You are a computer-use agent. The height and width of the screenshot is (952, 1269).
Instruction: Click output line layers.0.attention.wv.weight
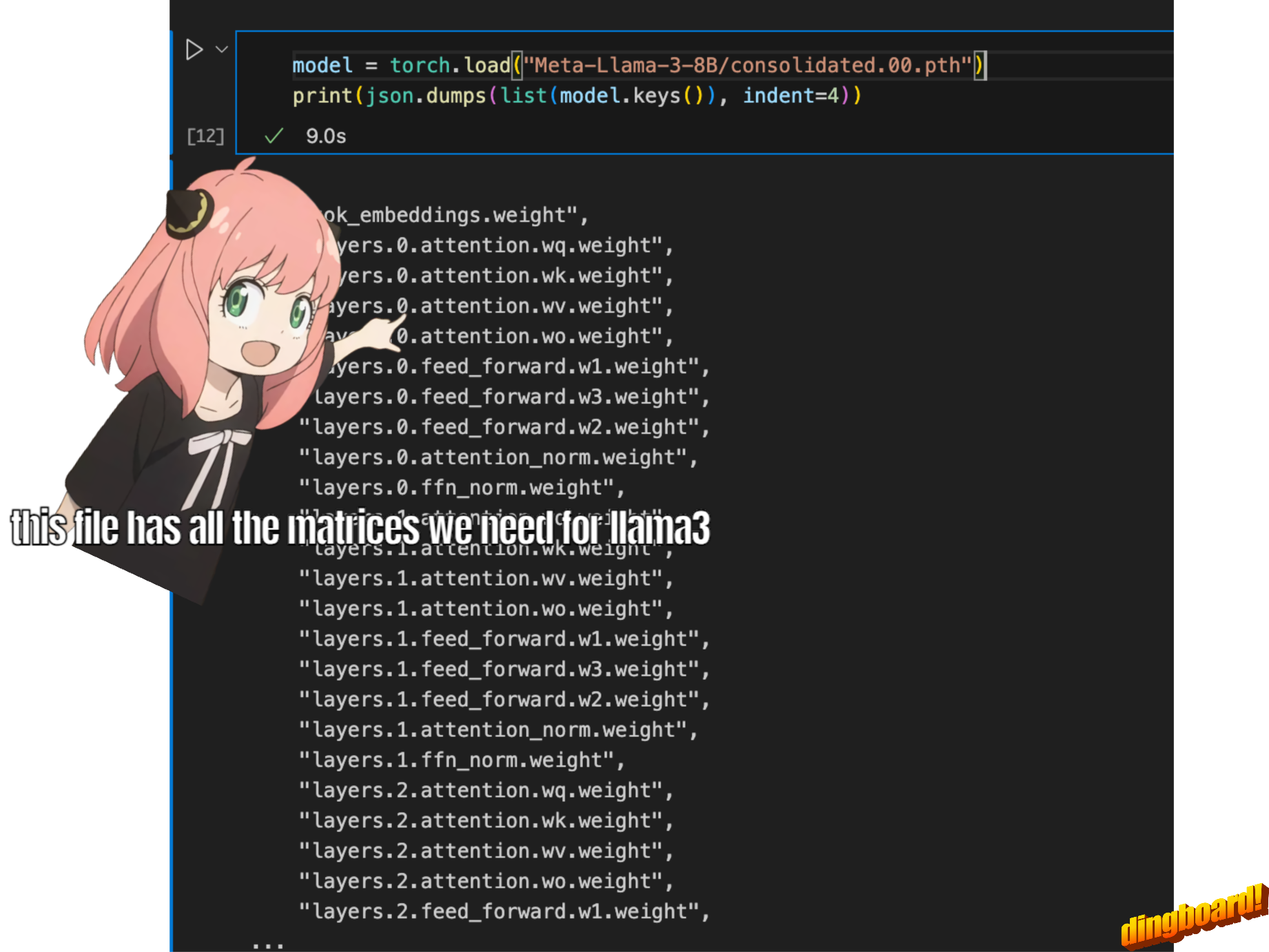pyautogui.click(x=499, y=306)
